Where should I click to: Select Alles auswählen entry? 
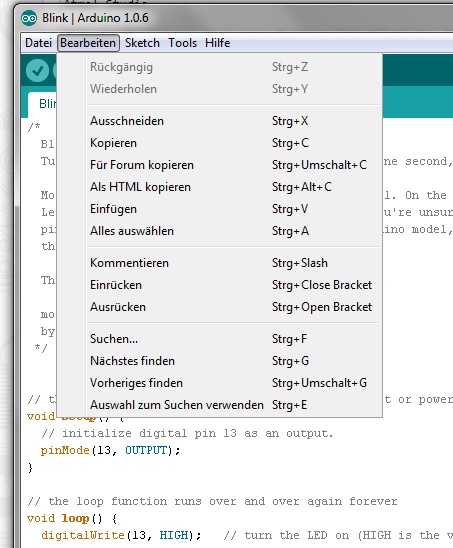(233, 231)
